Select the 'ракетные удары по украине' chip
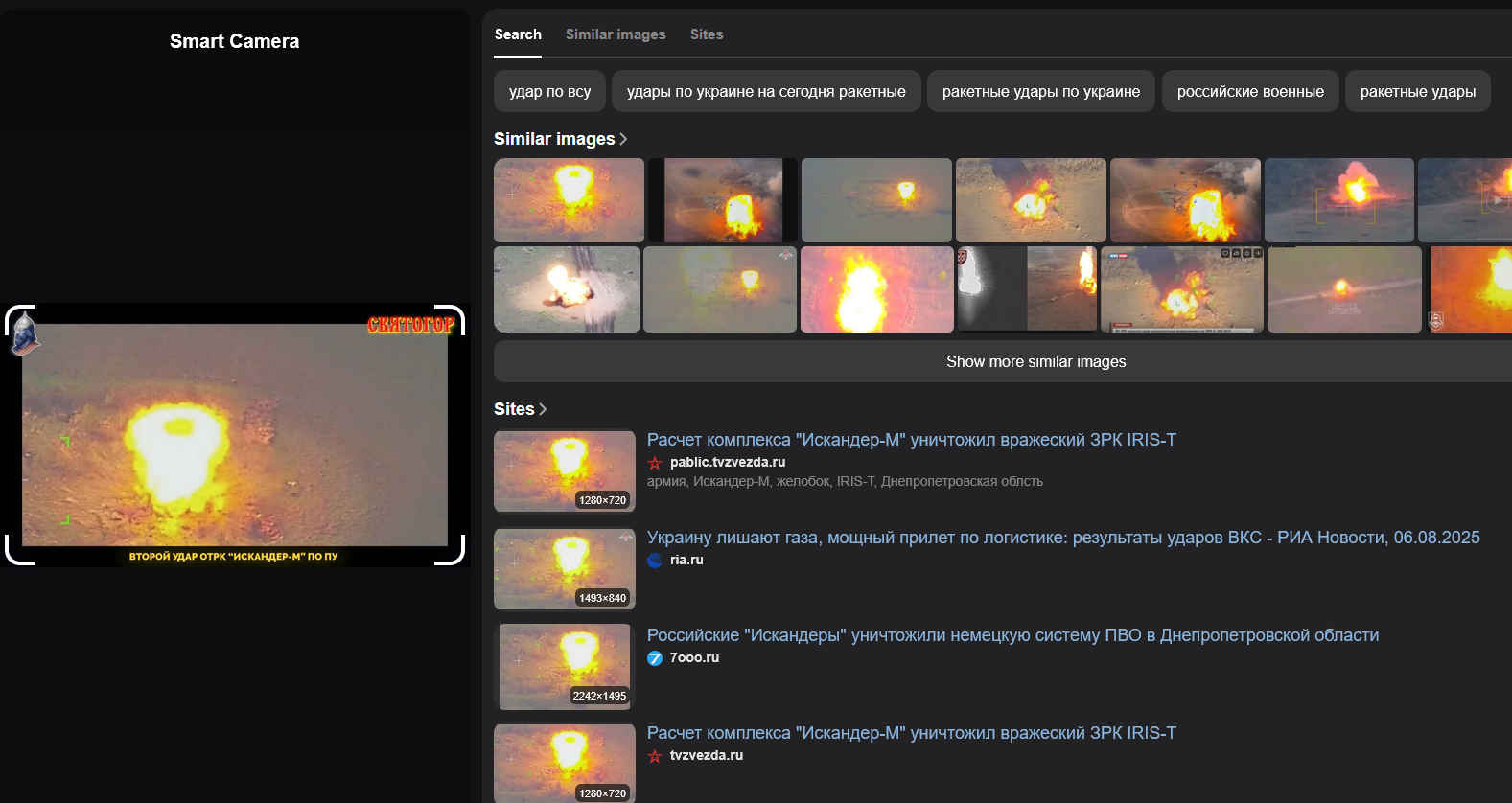This screenshot has height=803, width=1512. (1041, 91)
